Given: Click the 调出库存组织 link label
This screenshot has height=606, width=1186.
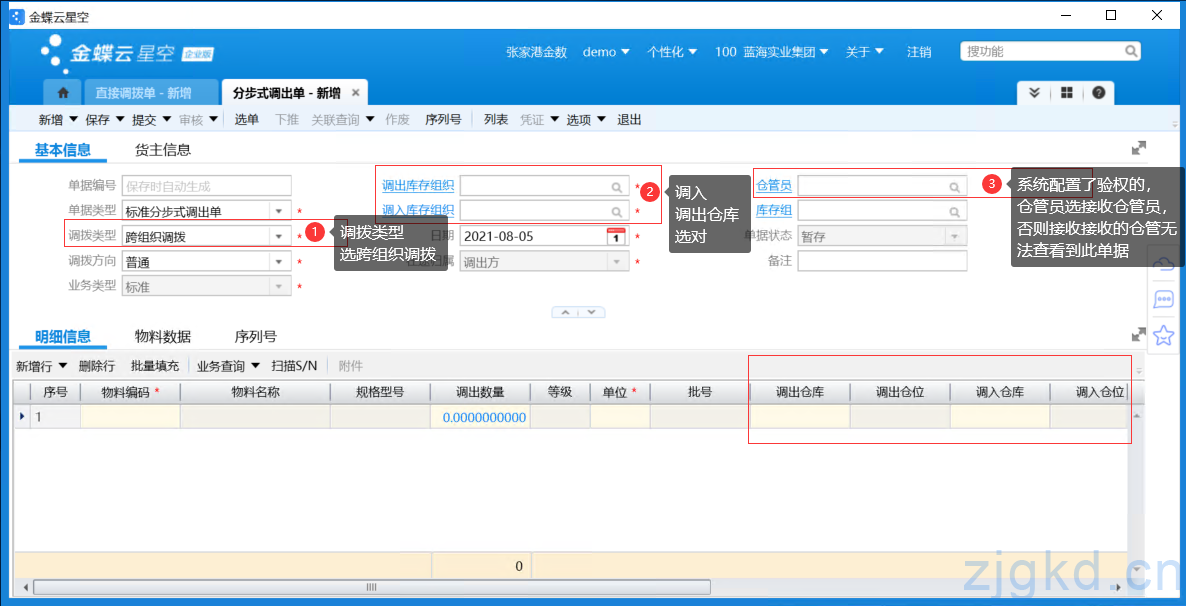Looking at the screenshot, I should 418,186.
